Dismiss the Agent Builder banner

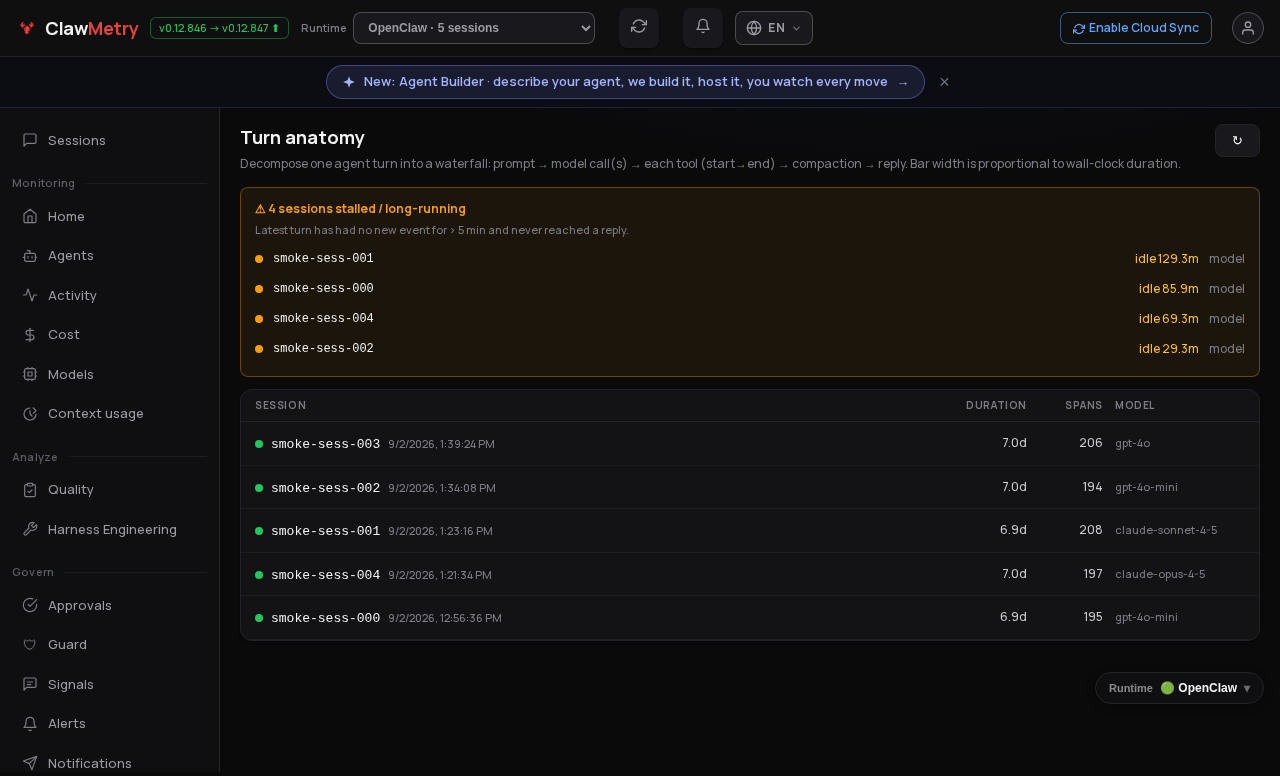point(944,82)
